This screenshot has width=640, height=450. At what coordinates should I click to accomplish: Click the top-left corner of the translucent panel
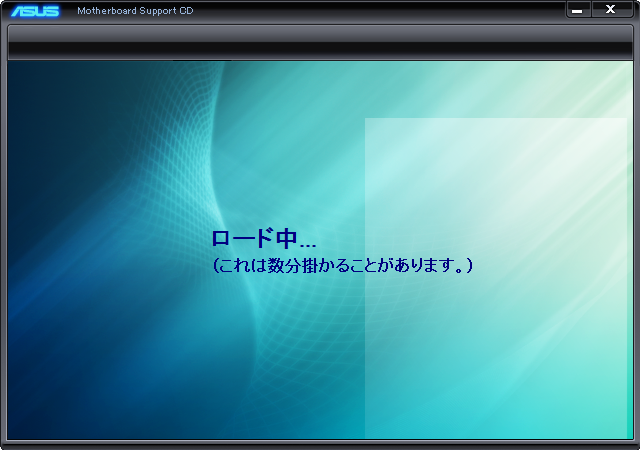(x=369, y=122)
